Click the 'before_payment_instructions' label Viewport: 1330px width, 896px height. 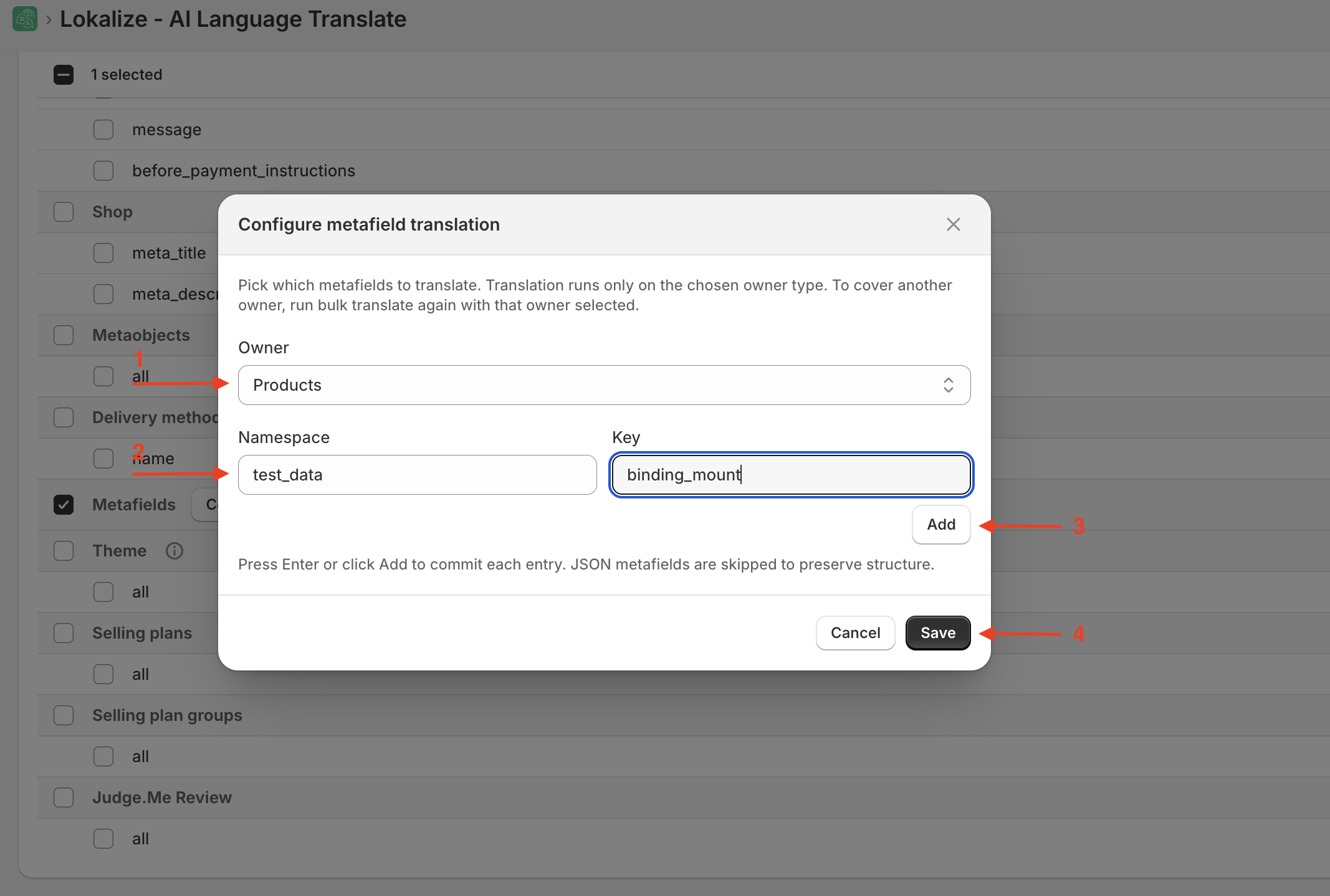click(x=244, y=171)
